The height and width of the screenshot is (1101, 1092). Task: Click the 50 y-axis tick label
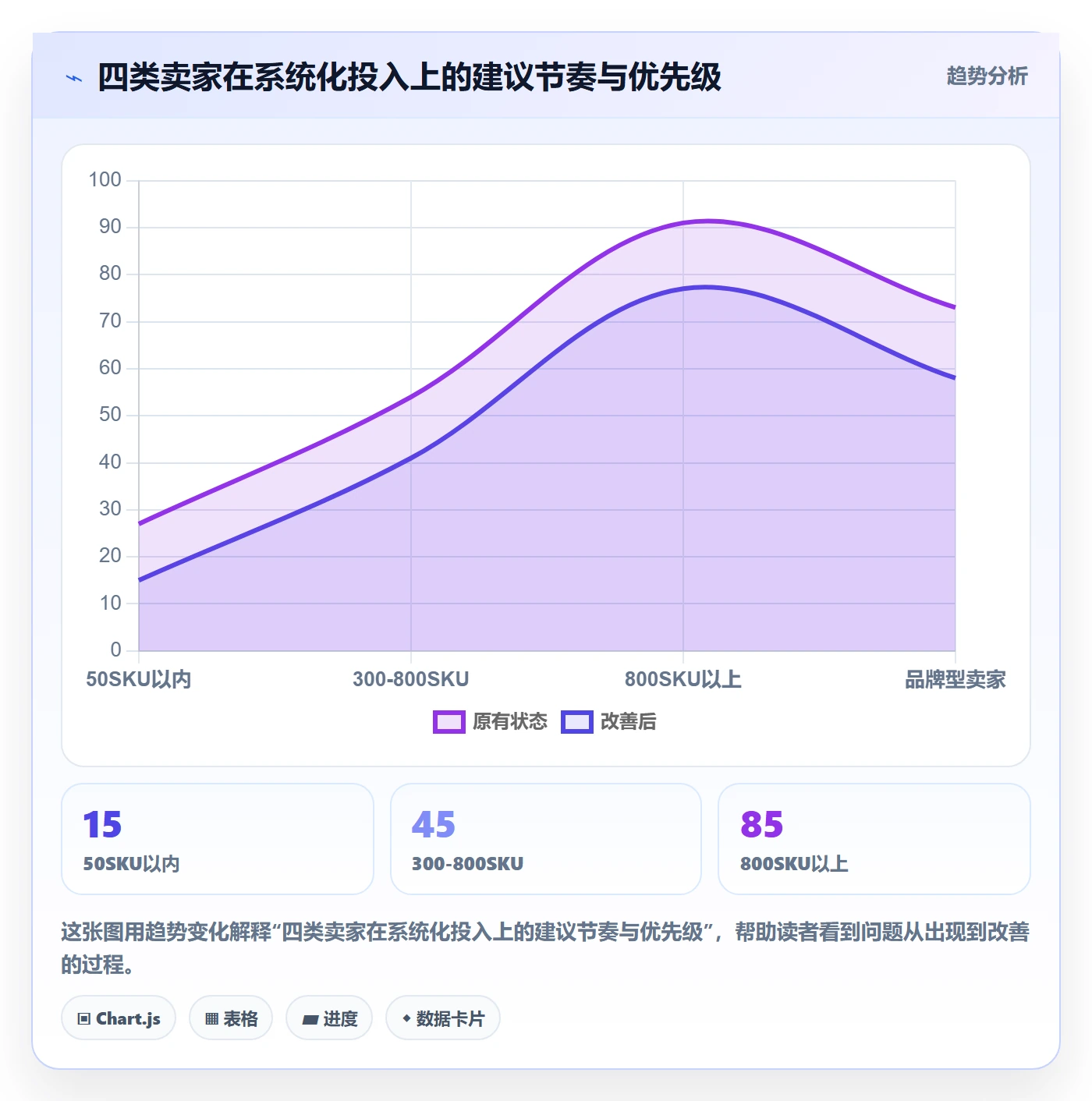(x=110, y=415)
